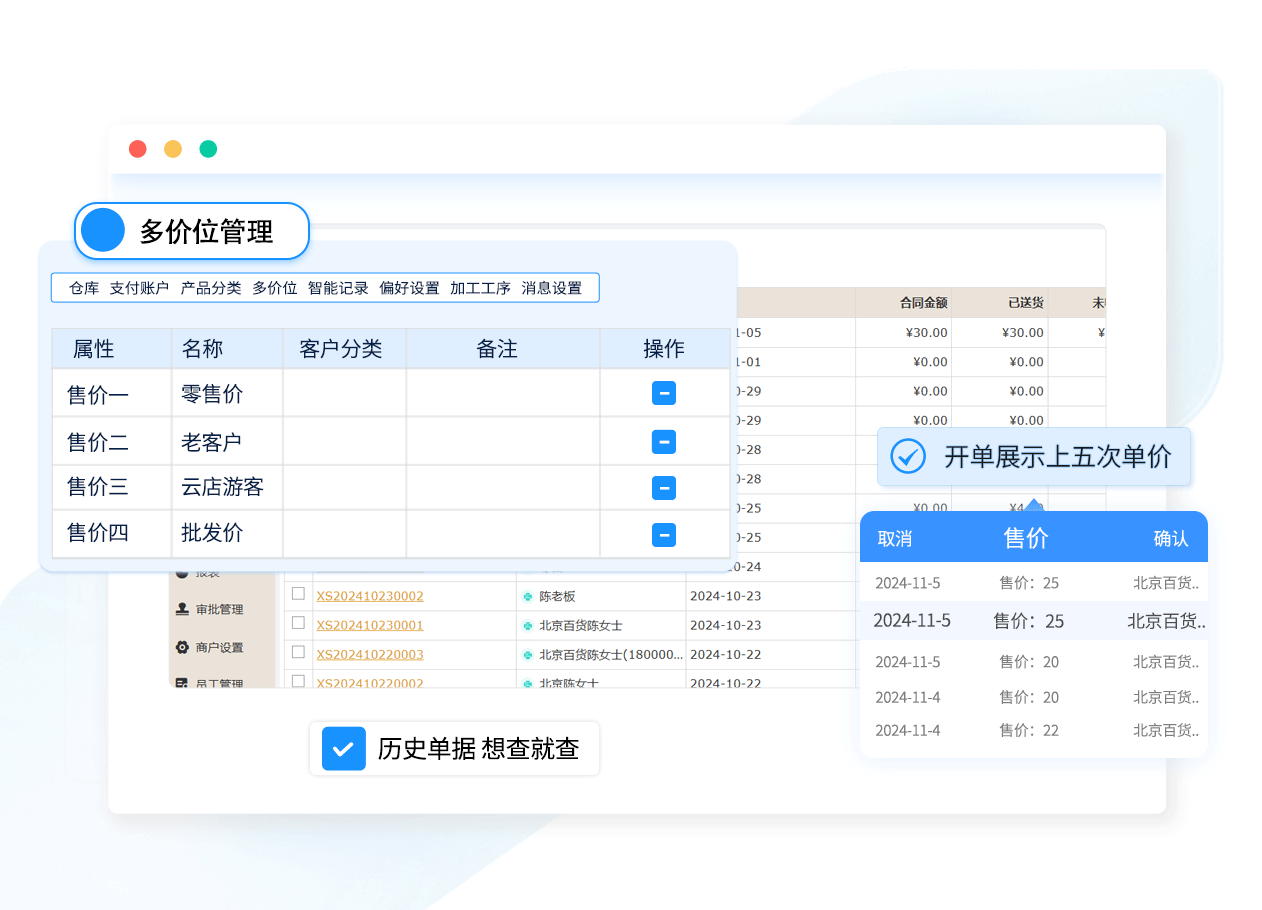Switch to the 多价位 tab
1262x910 pixels.
[x=274, y=288]
